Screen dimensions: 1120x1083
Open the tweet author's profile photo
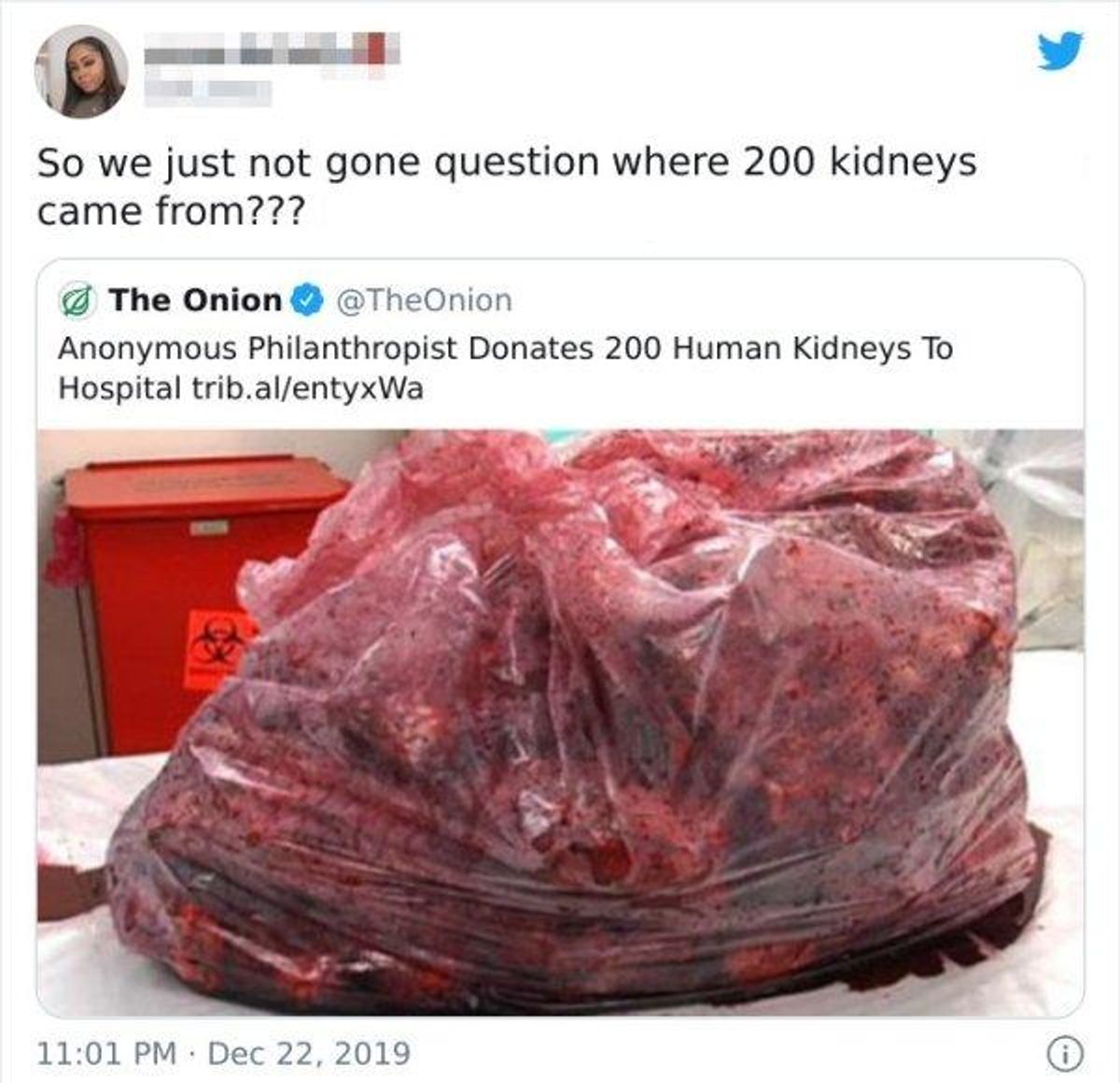(81, 72)
